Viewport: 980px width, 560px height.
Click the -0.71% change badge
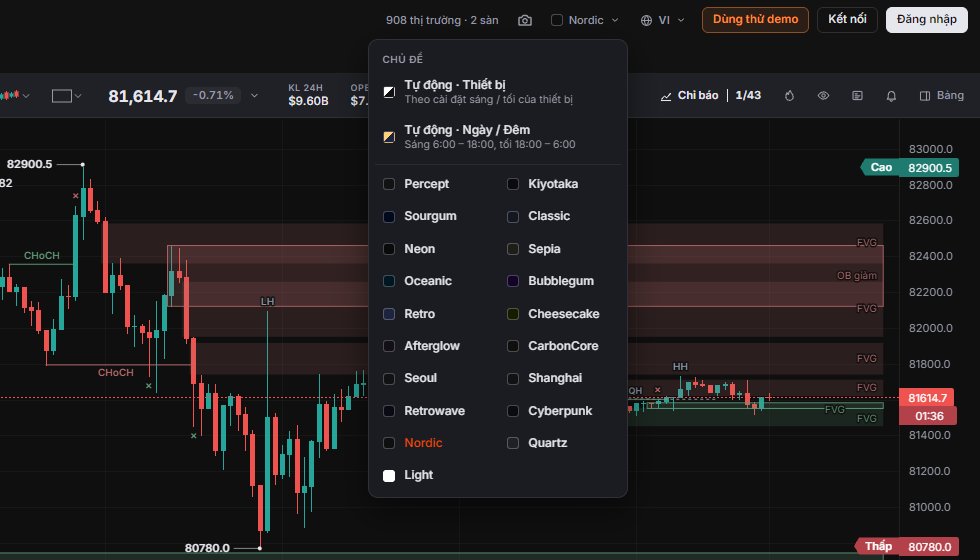pyautogui.click(x=213, y=96)
